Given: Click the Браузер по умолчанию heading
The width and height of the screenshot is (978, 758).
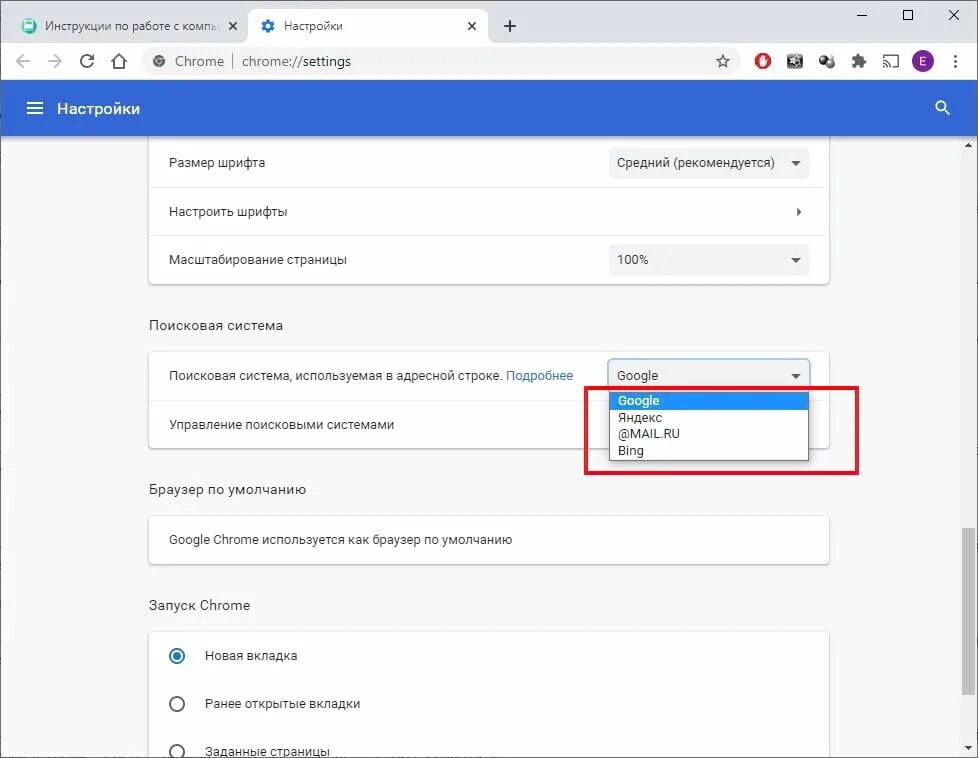Looking at the screenshot, I should (228, 489).
